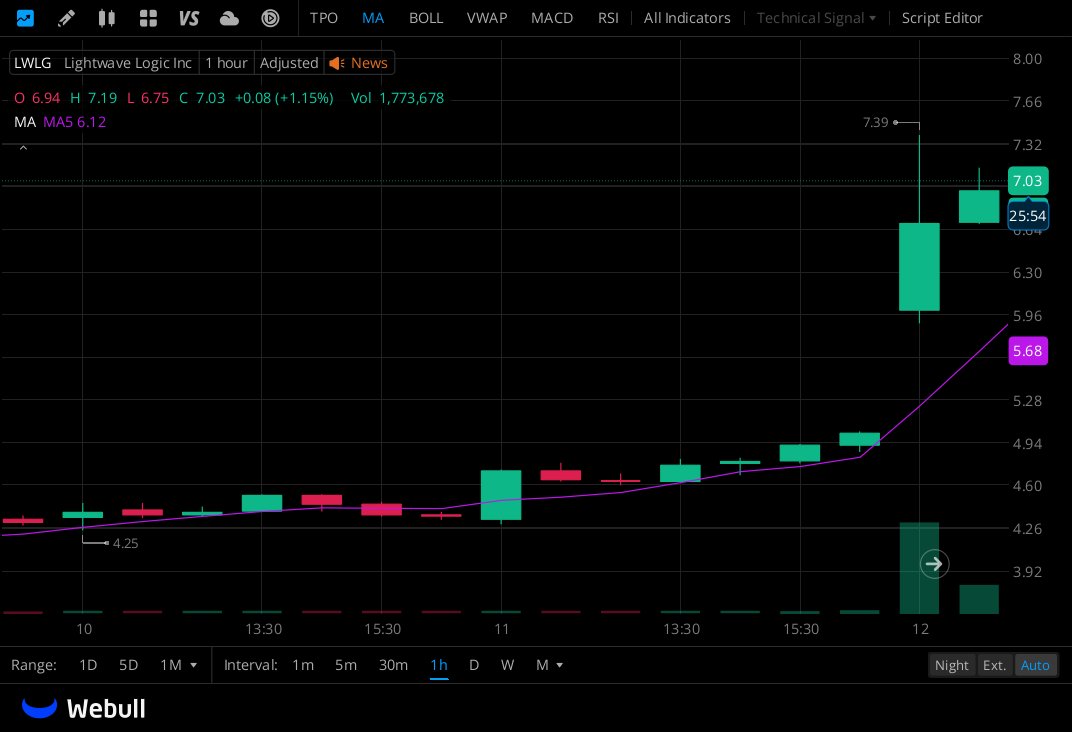Click the 5.68 MA value tag

[1028, 351]
